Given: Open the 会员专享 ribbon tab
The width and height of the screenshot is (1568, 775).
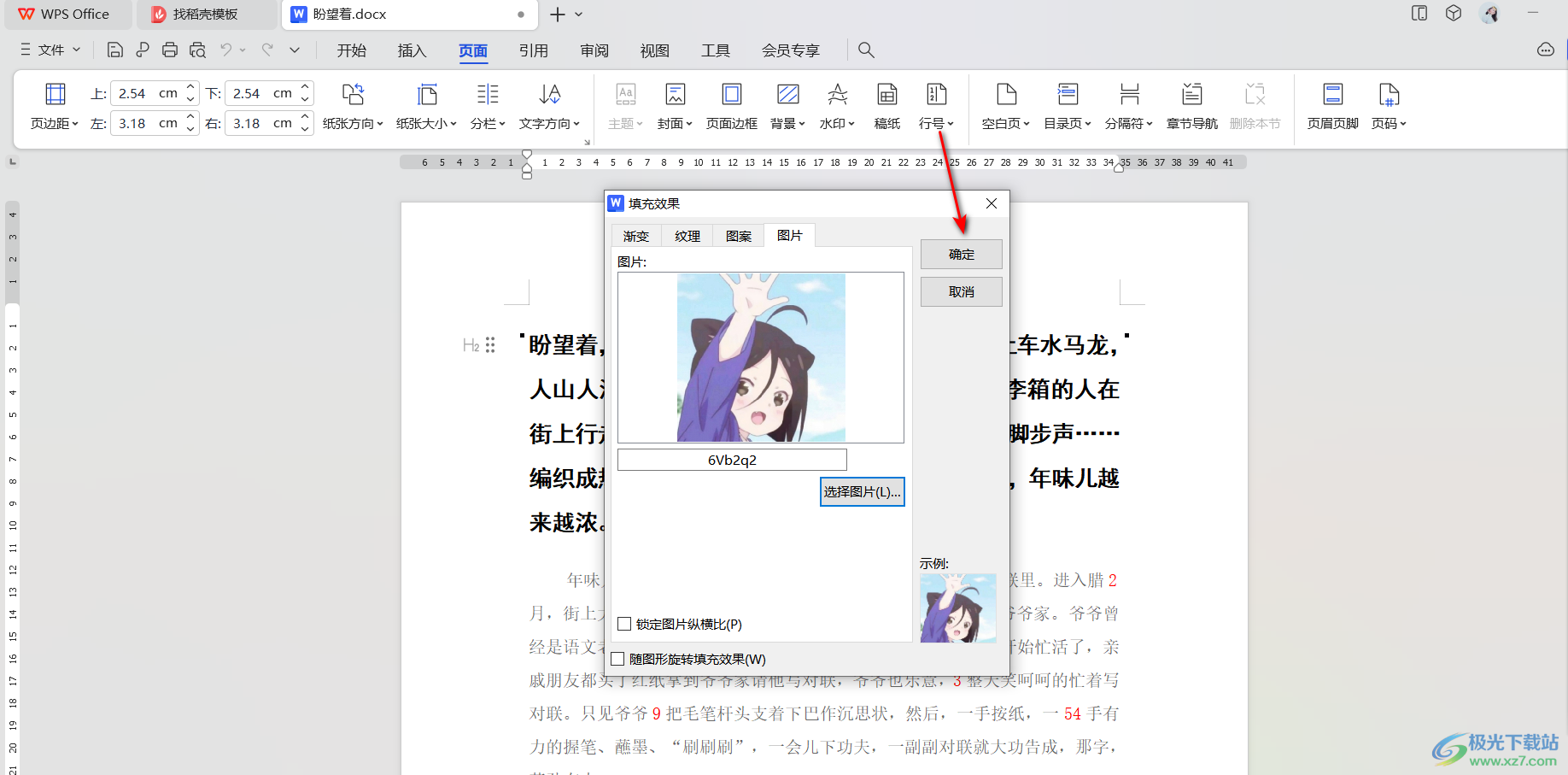Looking at the screenshot, I should (x=791, y=50).
